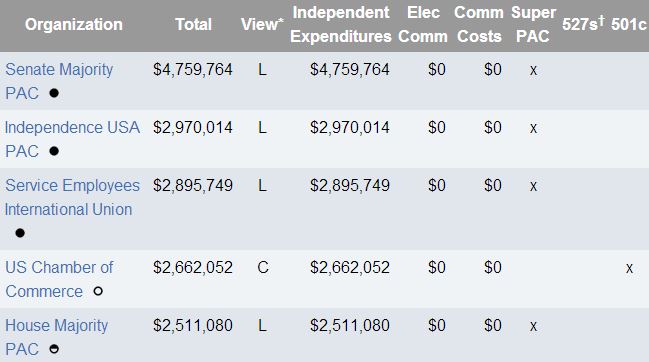
Task: Open the Service Employees International Union link
Action: (x=72, y=197)
